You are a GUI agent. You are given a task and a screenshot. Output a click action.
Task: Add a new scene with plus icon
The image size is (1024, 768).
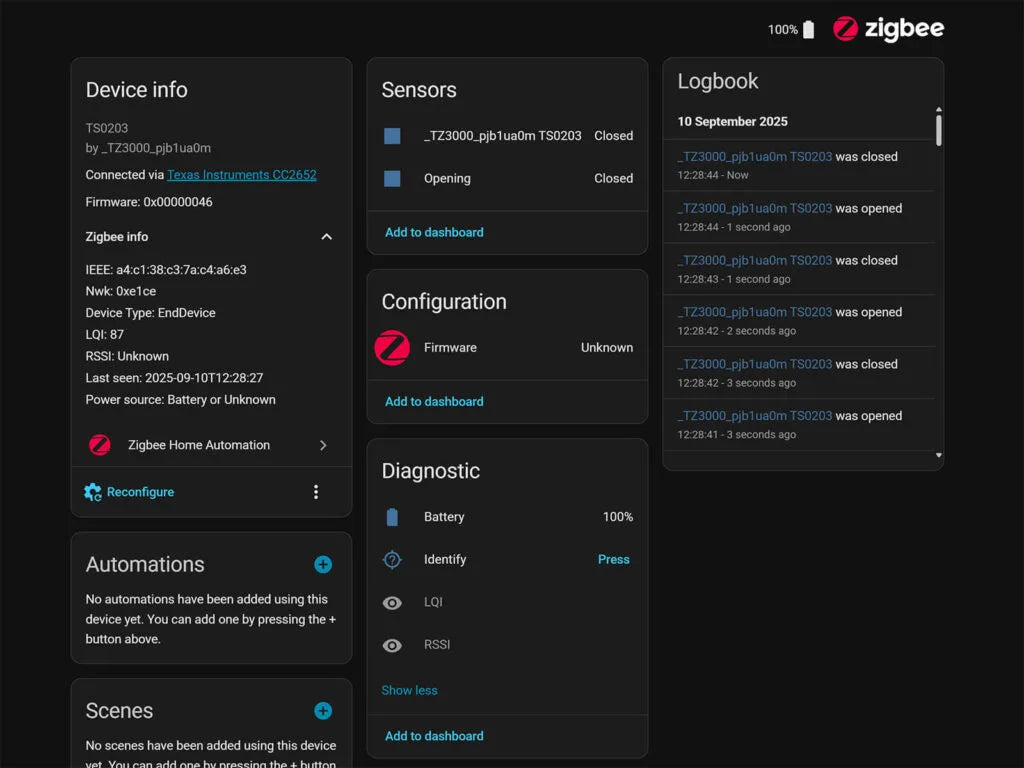point(323,711)
